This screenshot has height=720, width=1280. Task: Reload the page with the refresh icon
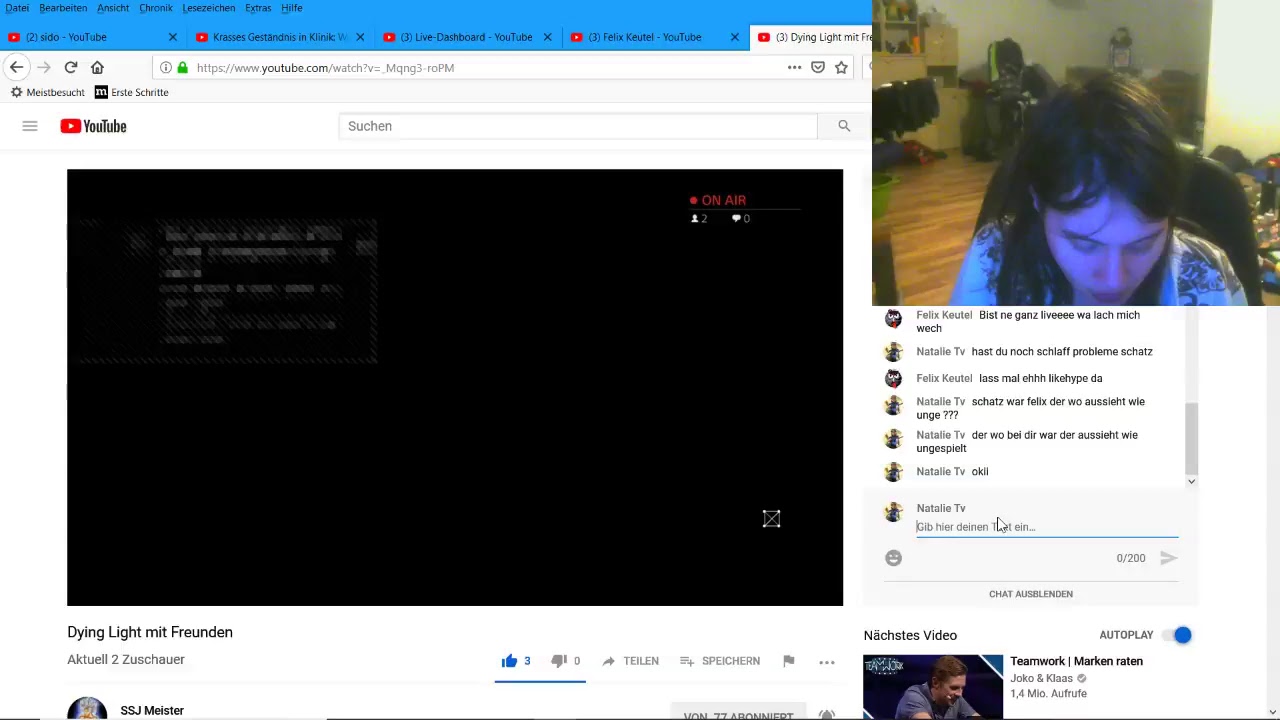[70, 67]
